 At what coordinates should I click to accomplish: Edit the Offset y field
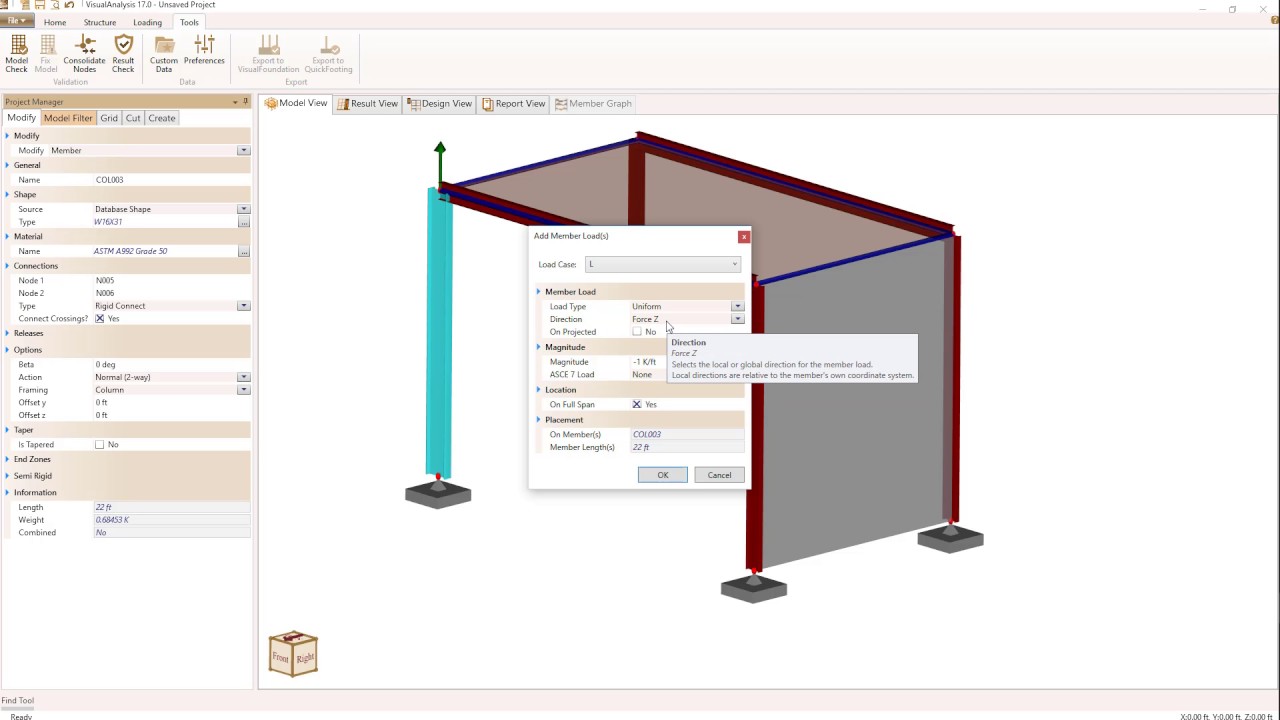tap(171, 402)
